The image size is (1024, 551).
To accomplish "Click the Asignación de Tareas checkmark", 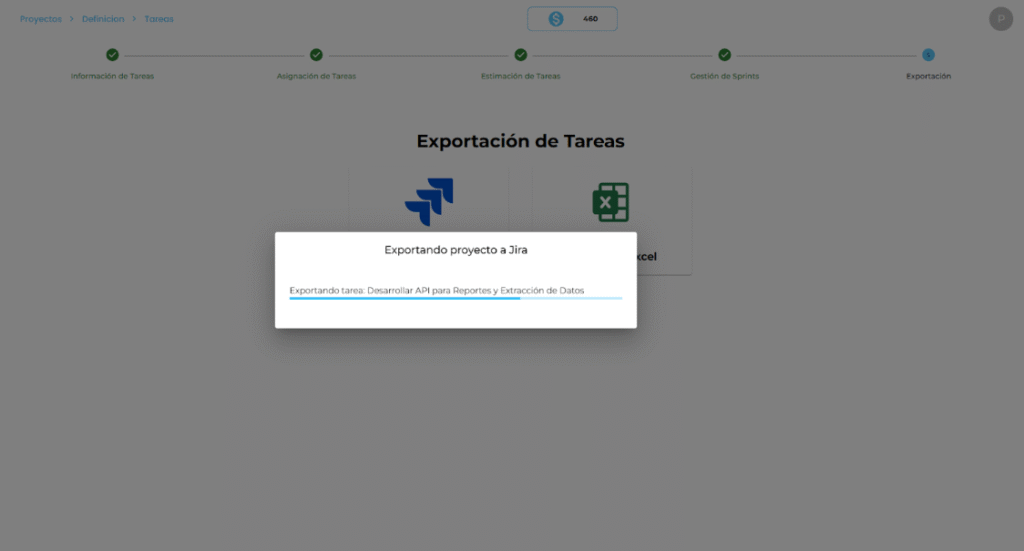I will coord(316,55).
